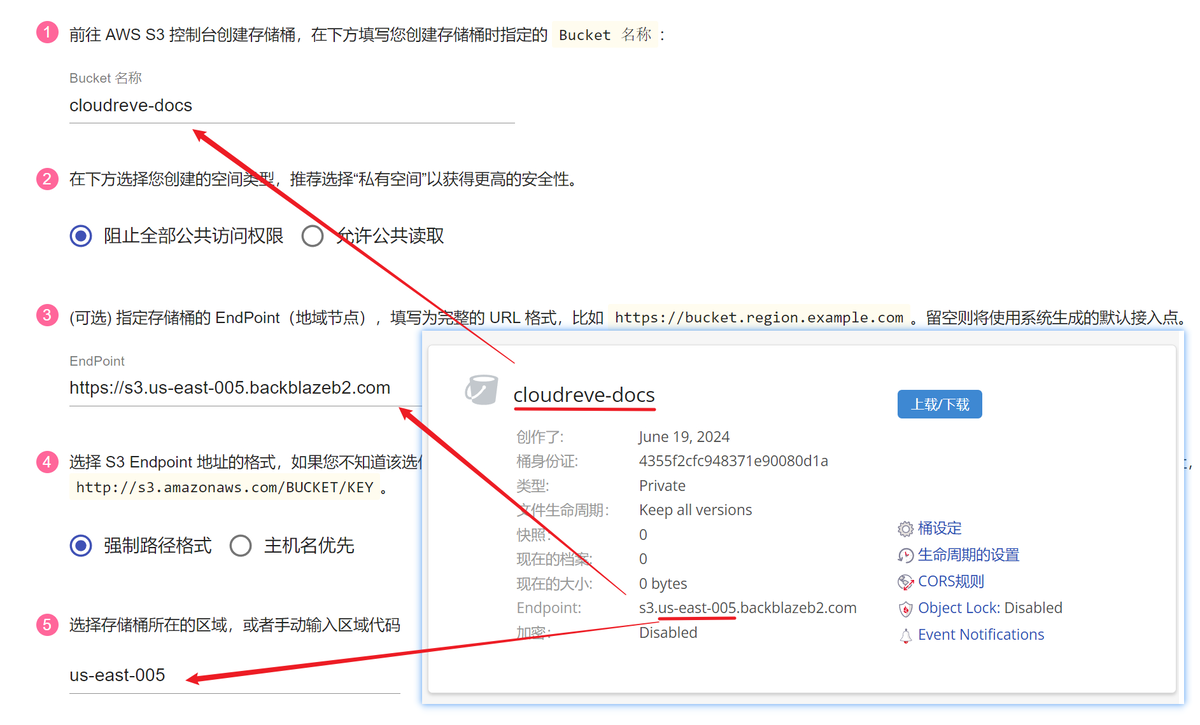The height and width of the screenshot is (725, 1200).
Task: Select 主机名优先 radio option
Action: point(240,546)
